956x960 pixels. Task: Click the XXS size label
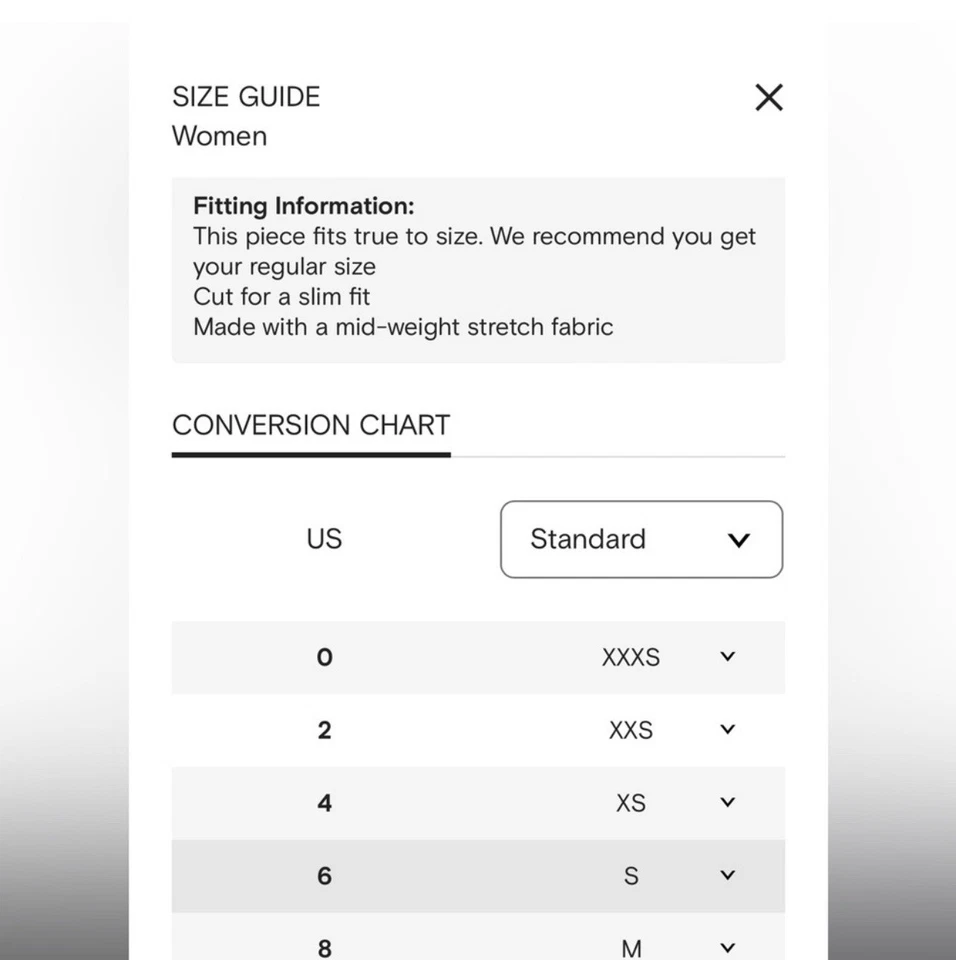tap(631, 730)
